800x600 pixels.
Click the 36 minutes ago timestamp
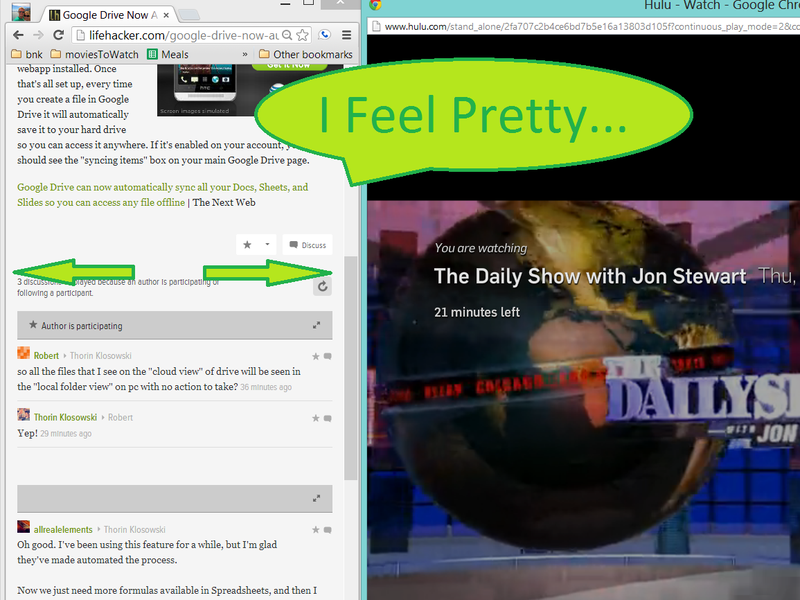pyautogui.click(x=266, y=387)
